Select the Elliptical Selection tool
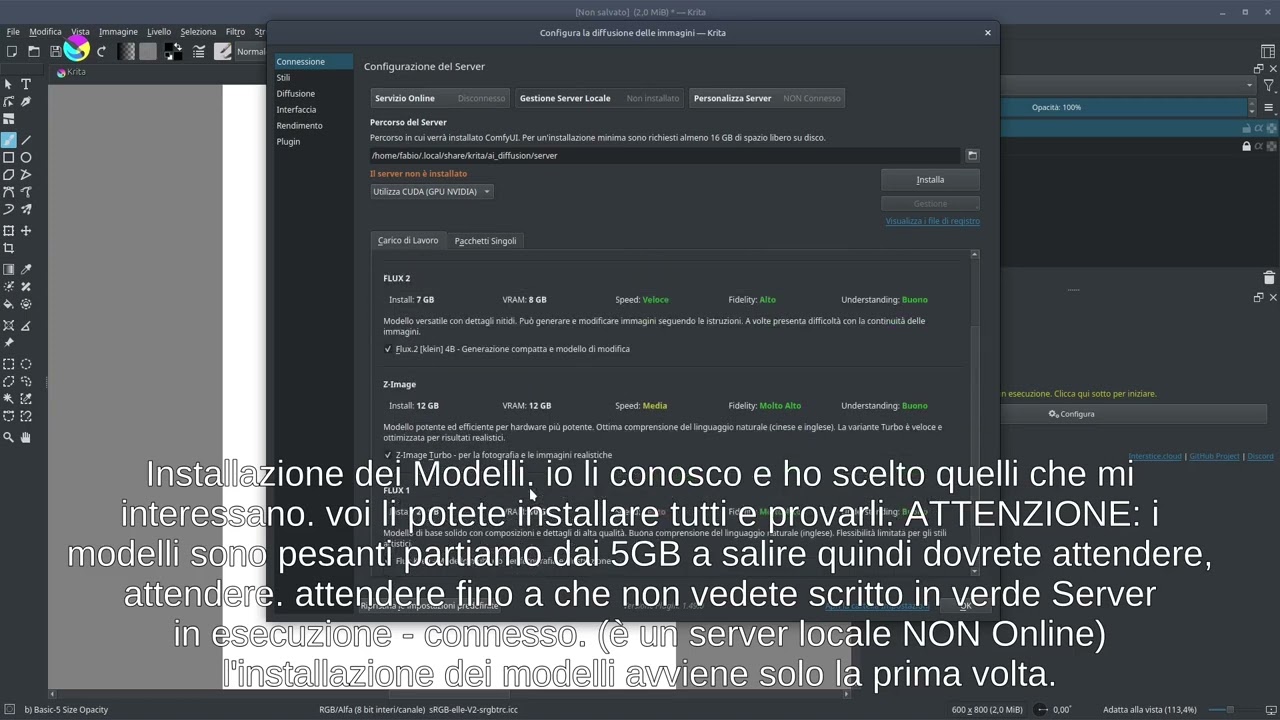This screenshot has width=1280, height=720. click(26, 364)
